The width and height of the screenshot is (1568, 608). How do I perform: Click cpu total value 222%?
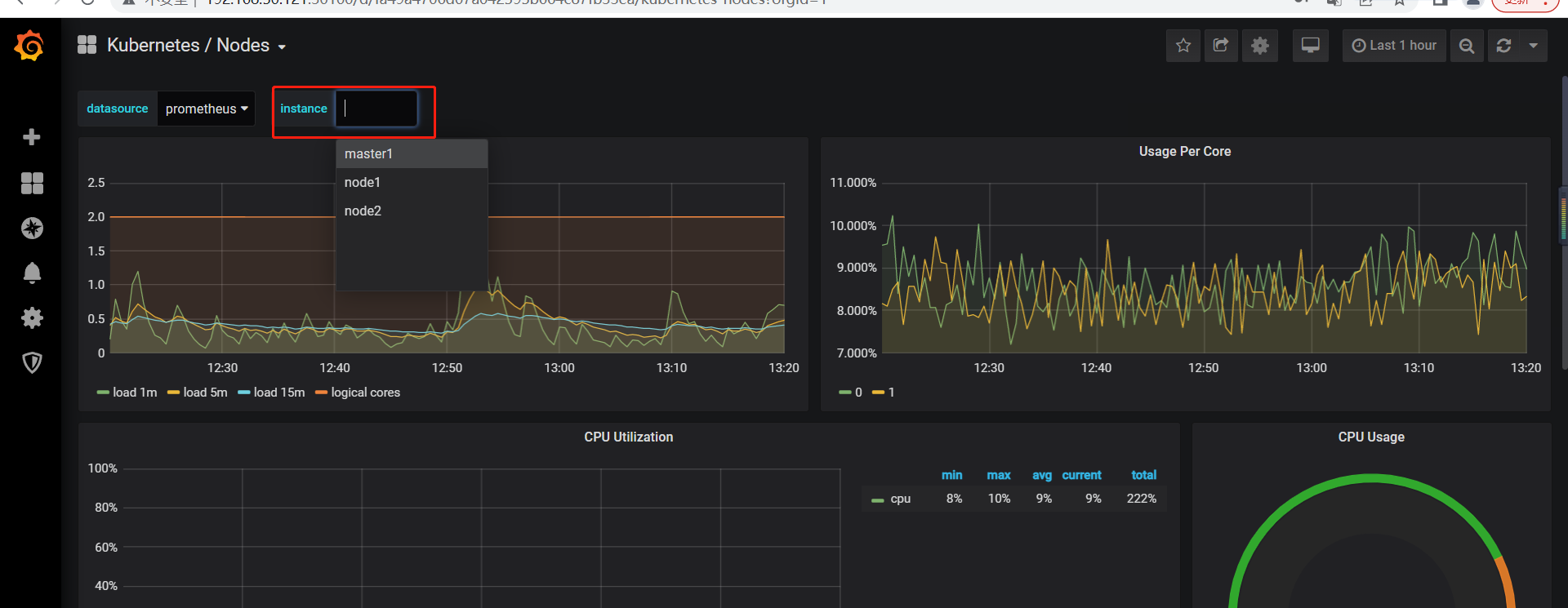point(1142,499)
